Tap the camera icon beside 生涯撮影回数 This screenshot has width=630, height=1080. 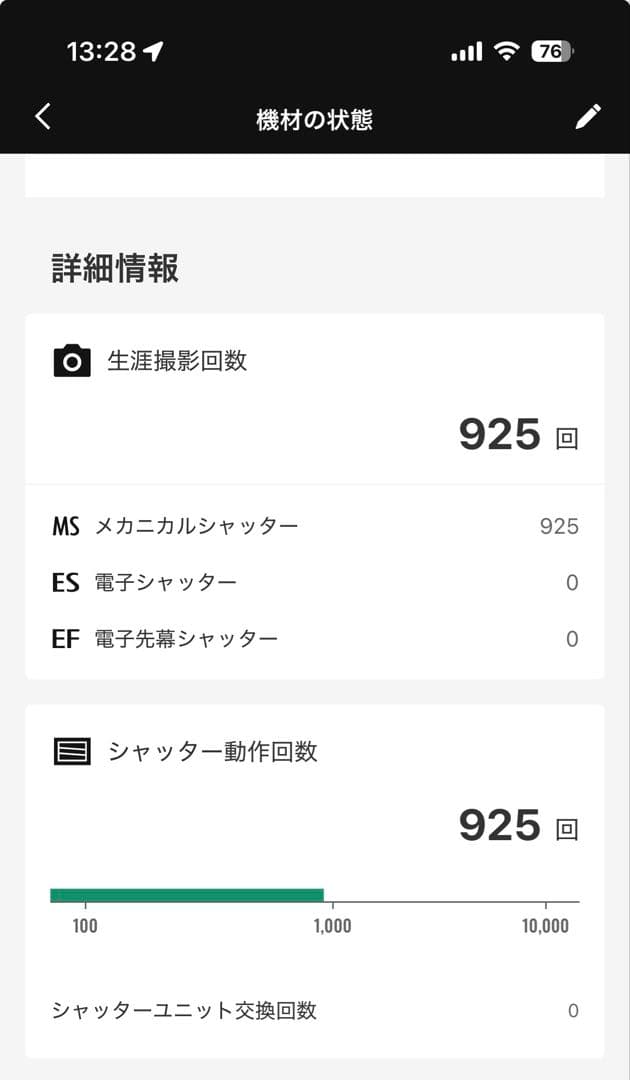coord(66,362)
